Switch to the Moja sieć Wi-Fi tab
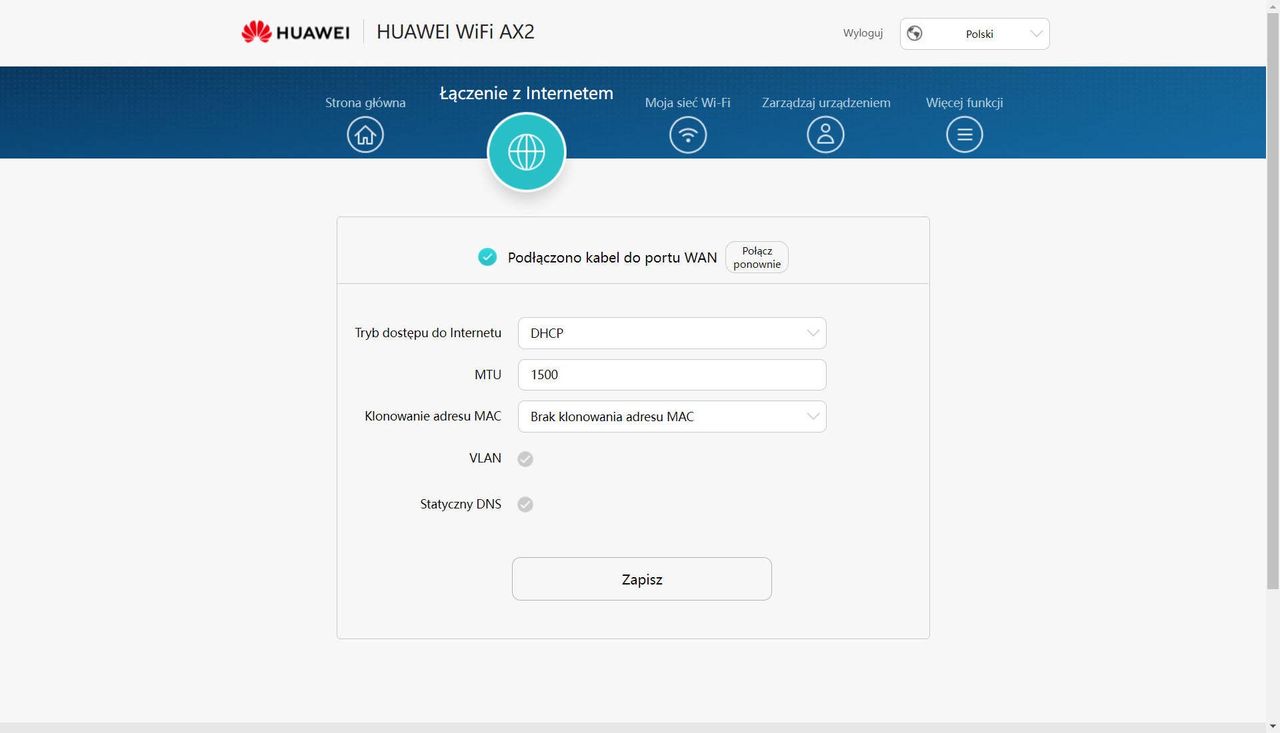1280x733 pixels. tap(688, 102)
